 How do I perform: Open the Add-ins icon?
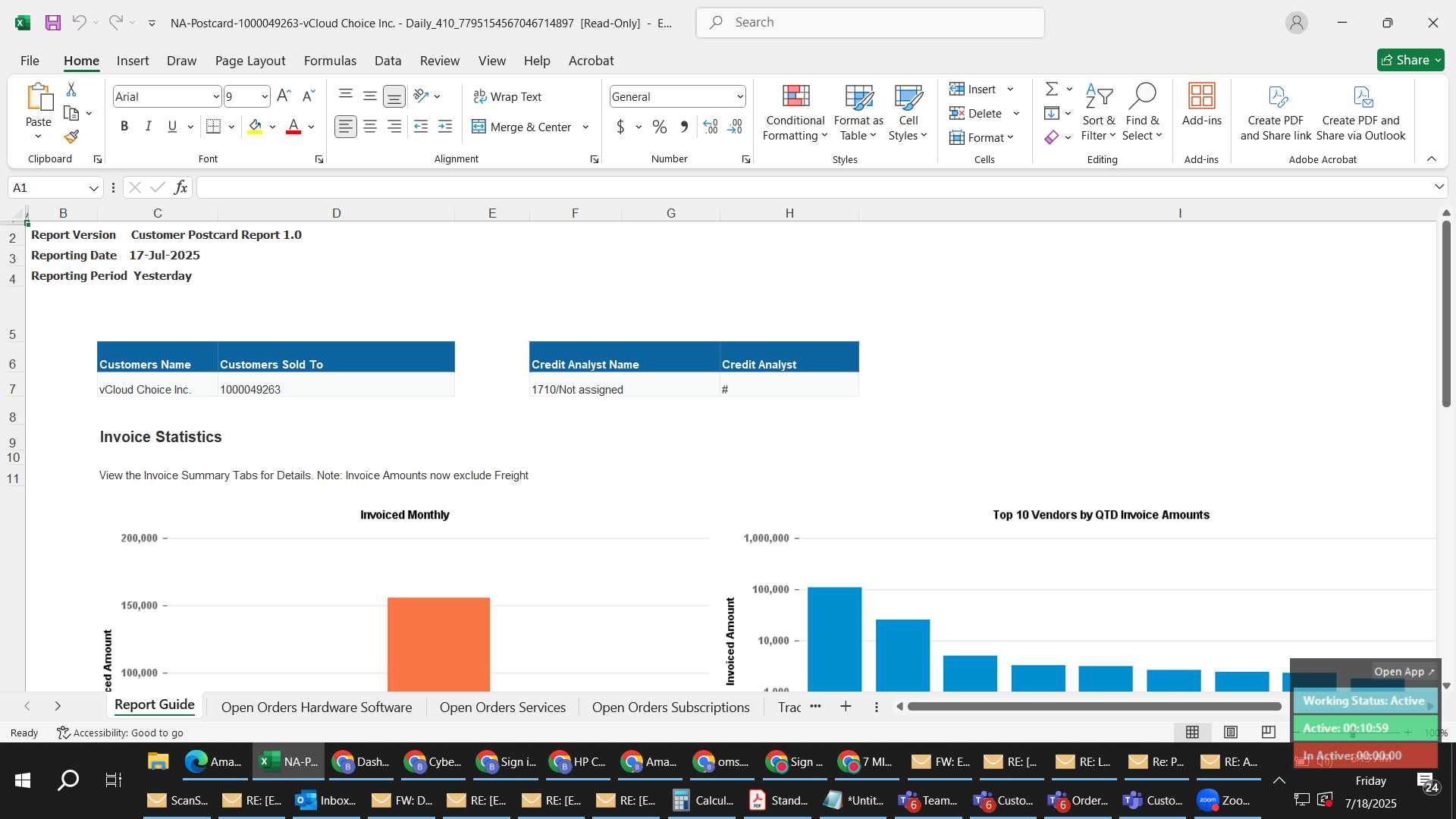[x=1202, y=105]
